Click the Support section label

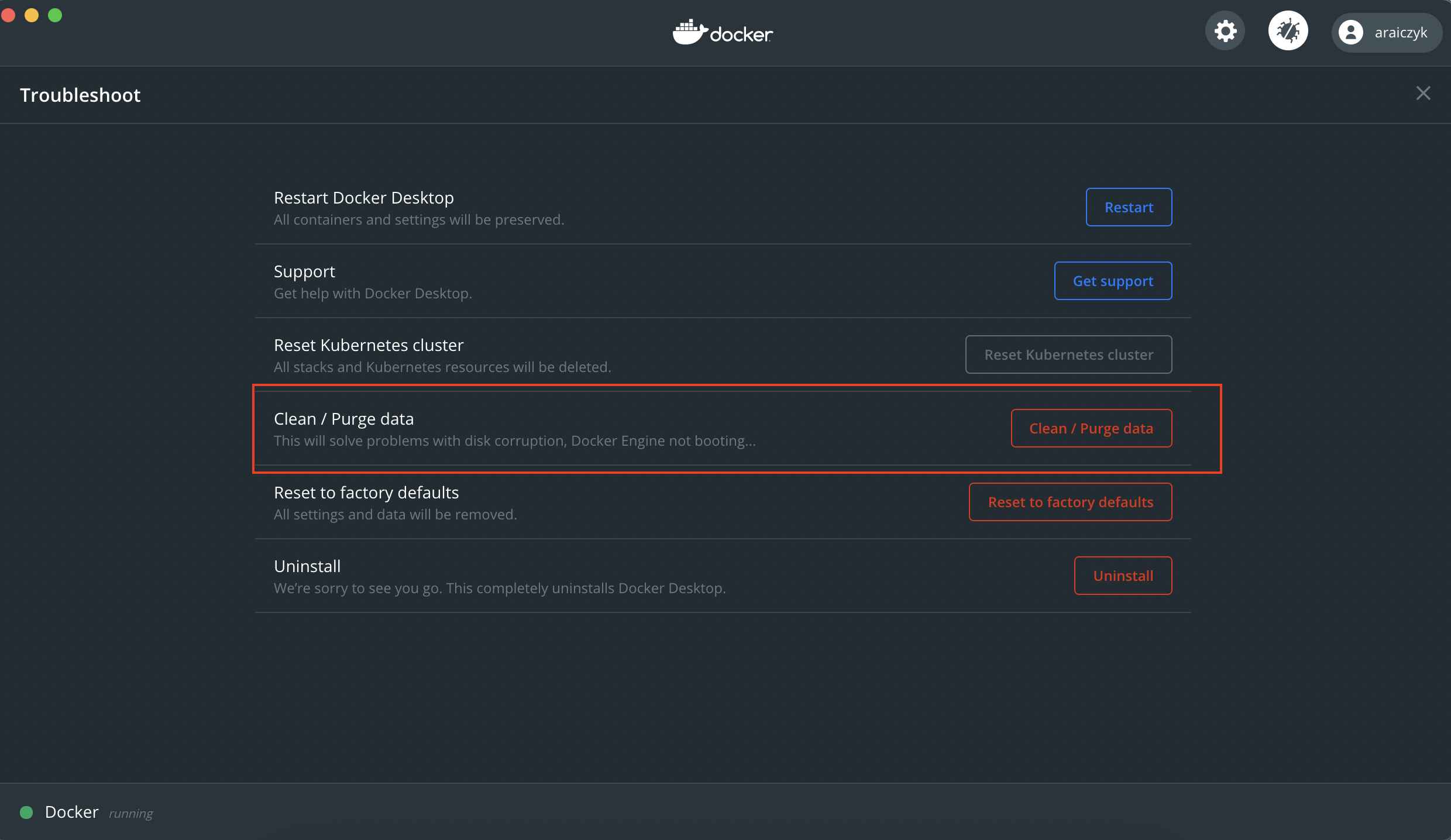304,271
